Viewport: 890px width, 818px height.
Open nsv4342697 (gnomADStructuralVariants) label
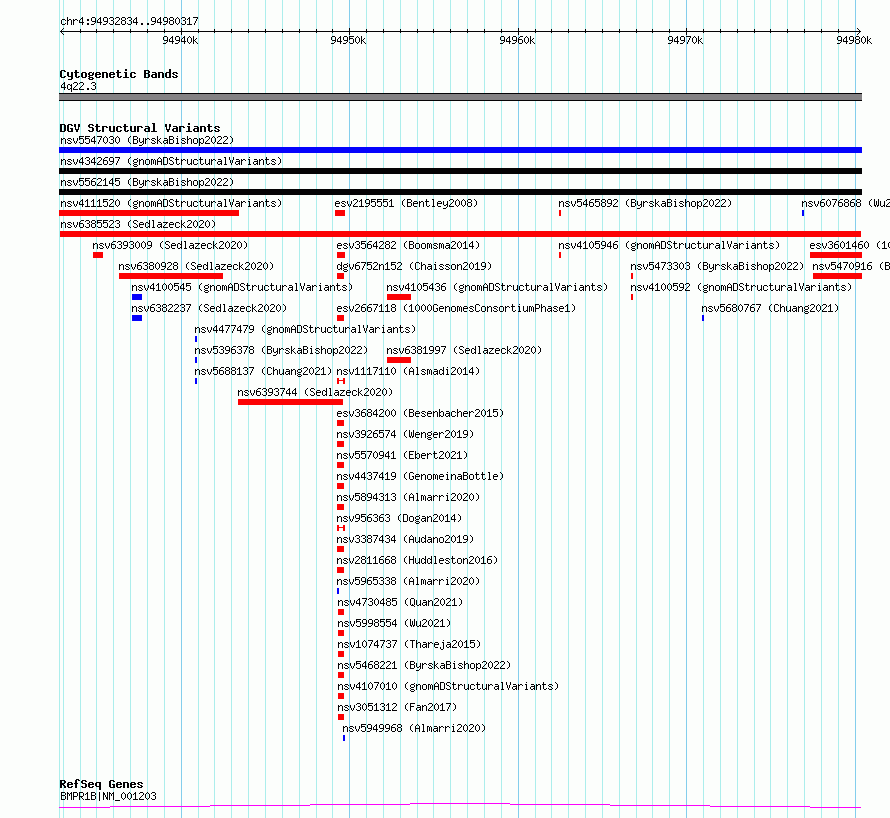[x=171, y=161]
